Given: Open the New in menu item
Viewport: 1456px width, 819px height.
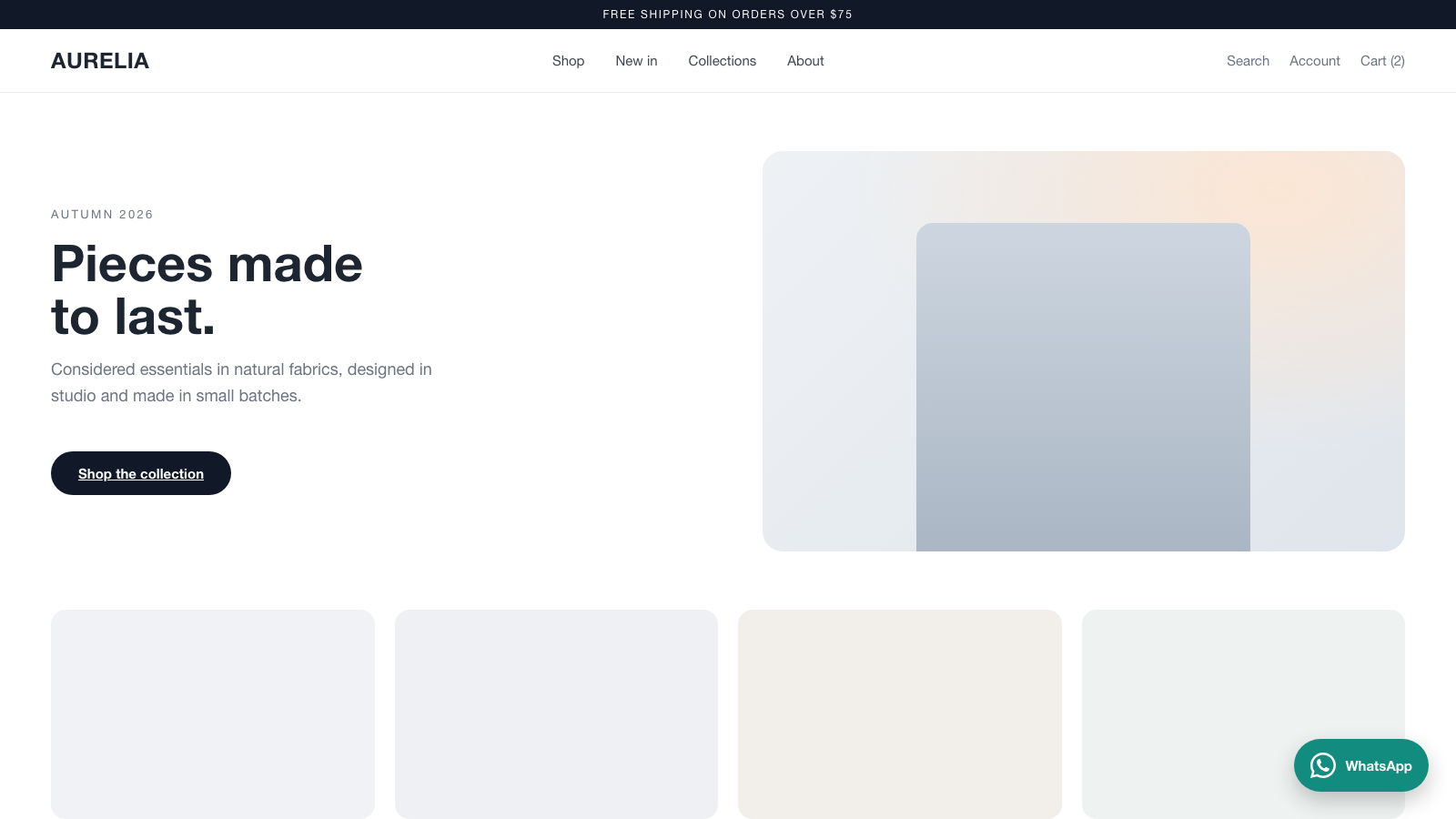Looking at the screenshot, I should click(636, 61).
